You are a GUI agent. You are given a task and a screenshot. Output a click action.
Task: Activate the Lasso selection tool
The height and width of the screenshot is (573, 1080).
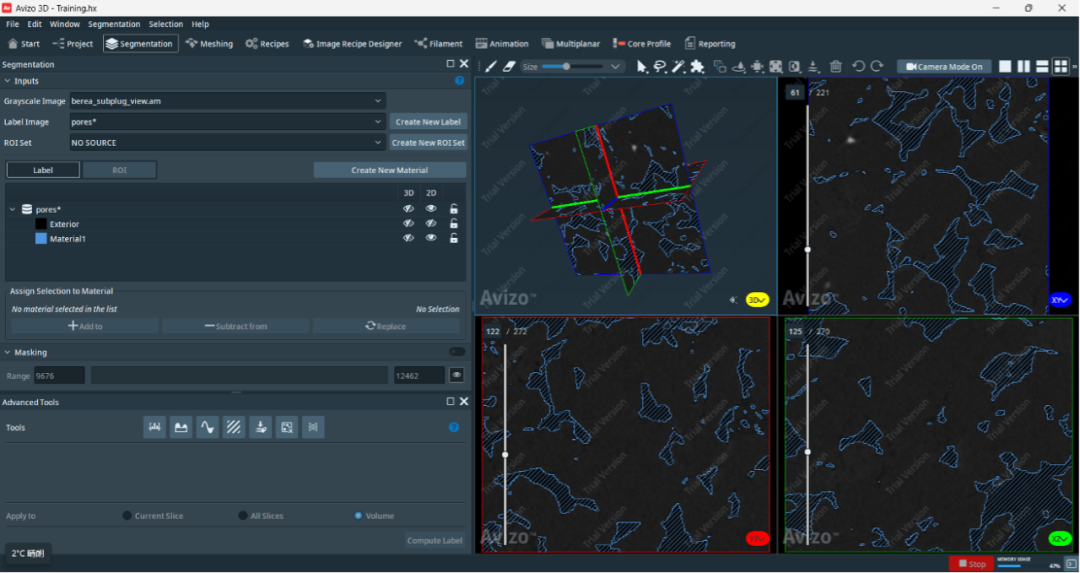(x=660, y=67)
